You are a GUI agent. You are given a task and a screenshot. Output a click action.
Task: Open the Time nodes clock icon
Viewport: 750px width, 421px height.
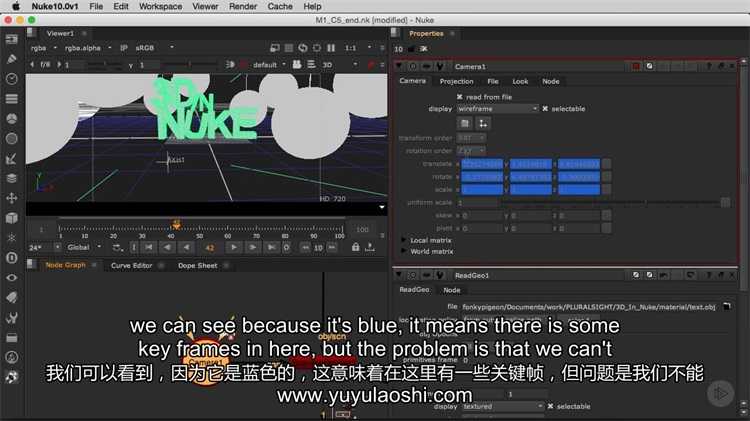11,79
